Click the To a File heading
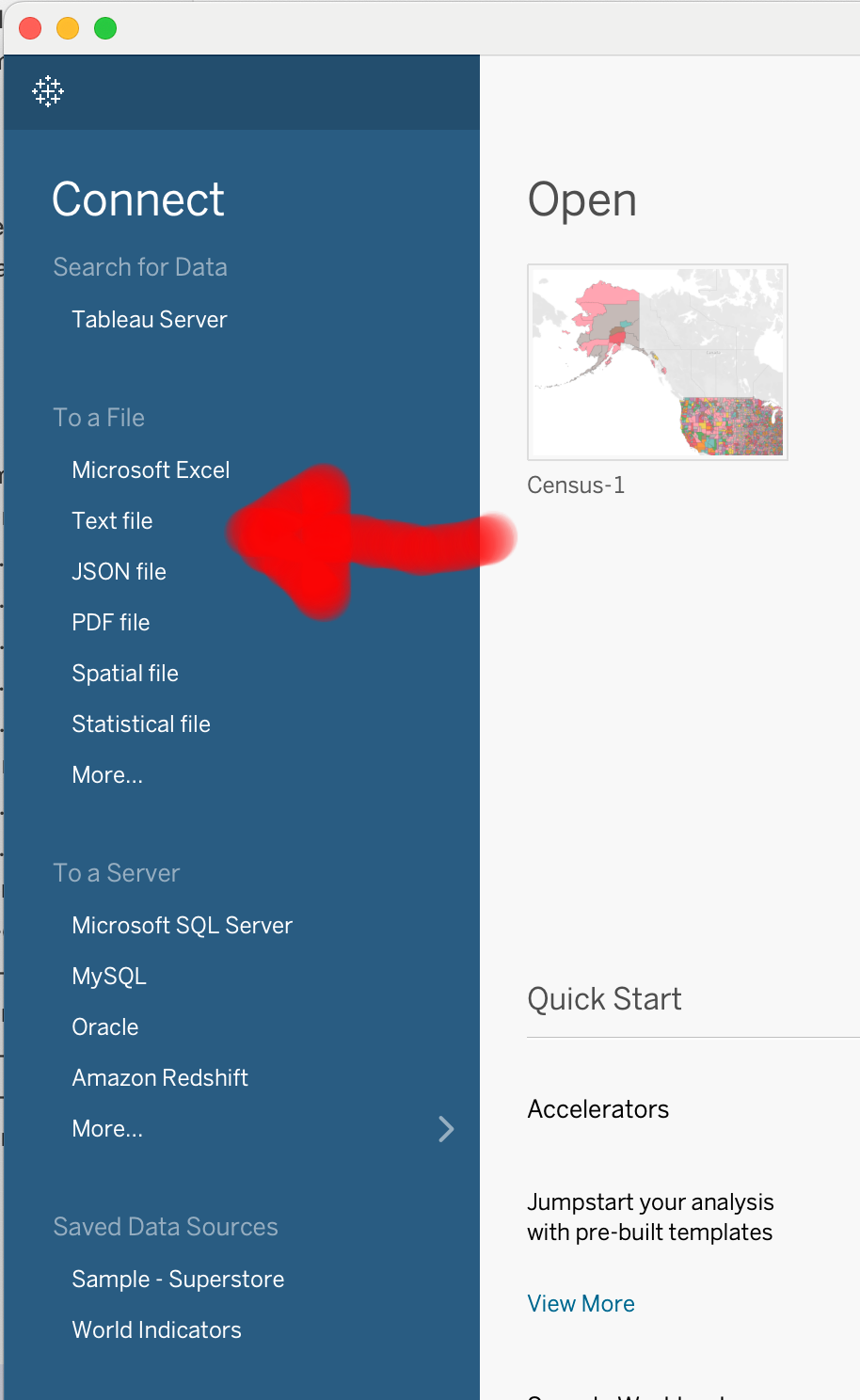 click(x=99, y=418)
